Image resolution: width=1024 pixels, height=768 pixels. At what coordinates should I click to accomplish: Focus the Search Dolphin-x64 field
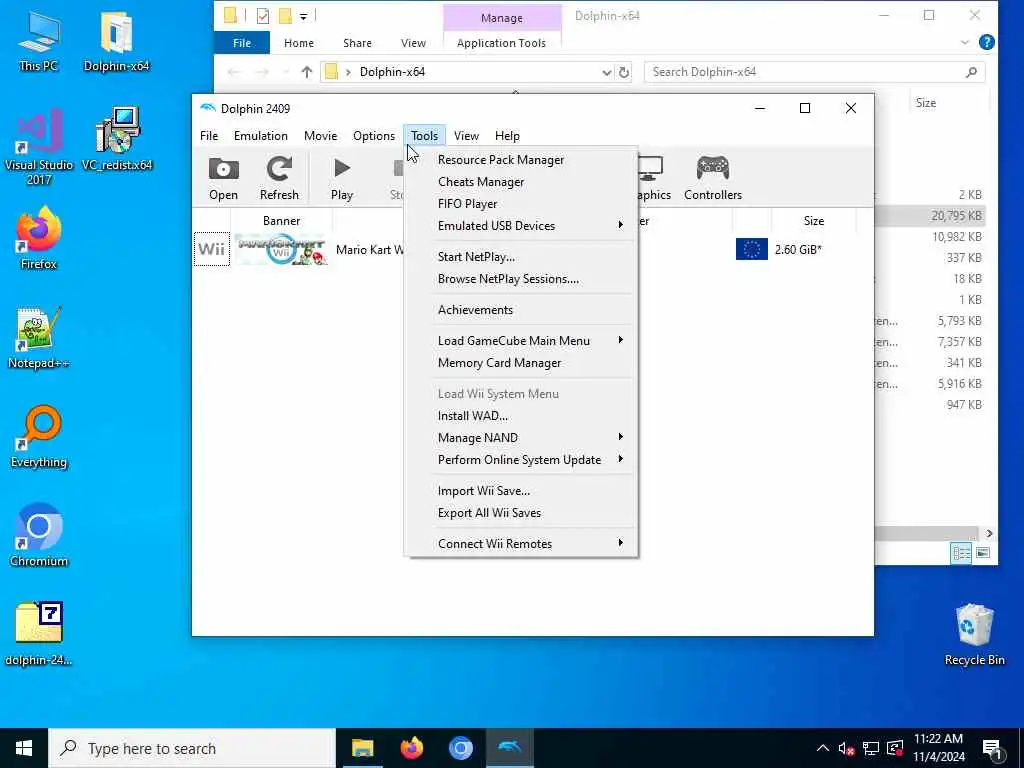(x=814, y=72)
